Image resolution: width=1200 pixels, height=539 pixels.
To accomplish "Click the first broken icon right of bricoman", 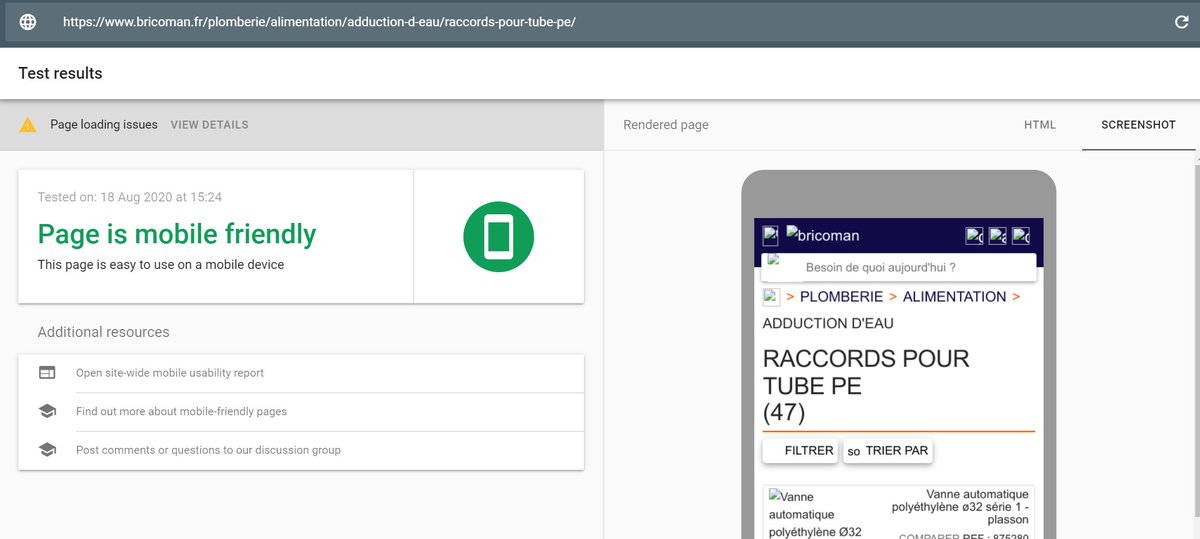I will click(x=974, y=236).
